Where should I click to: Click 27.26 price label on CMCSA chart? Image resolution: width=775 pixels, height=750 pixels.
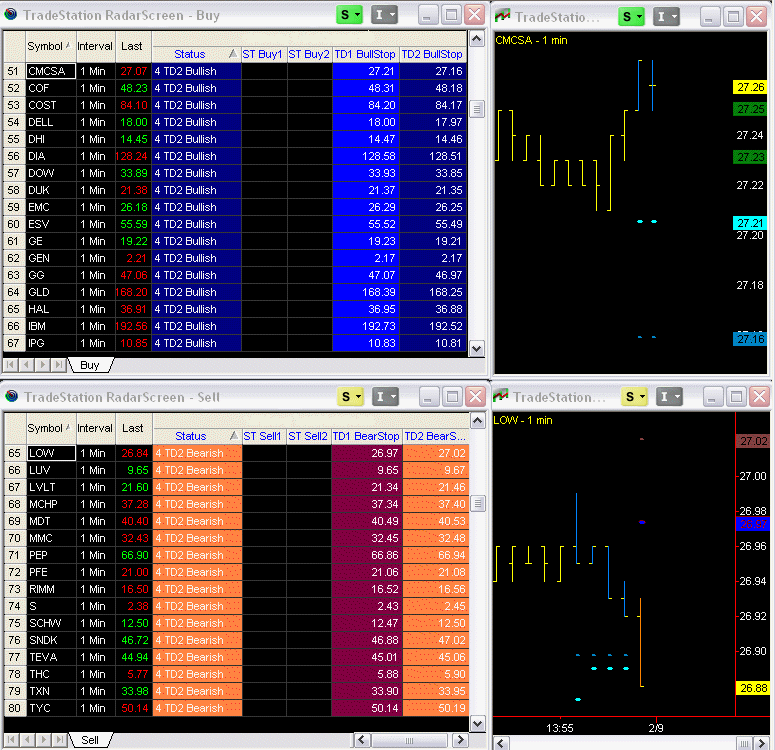pyautogui.click(x=750, y=88)
